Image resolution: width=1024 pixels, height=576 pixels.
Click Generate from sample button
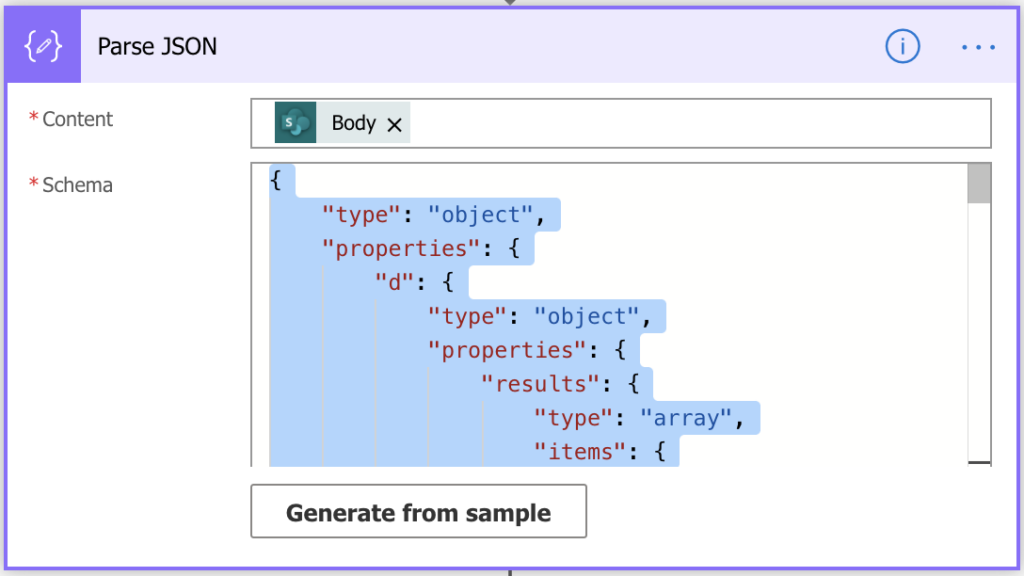tap(419, 511)
